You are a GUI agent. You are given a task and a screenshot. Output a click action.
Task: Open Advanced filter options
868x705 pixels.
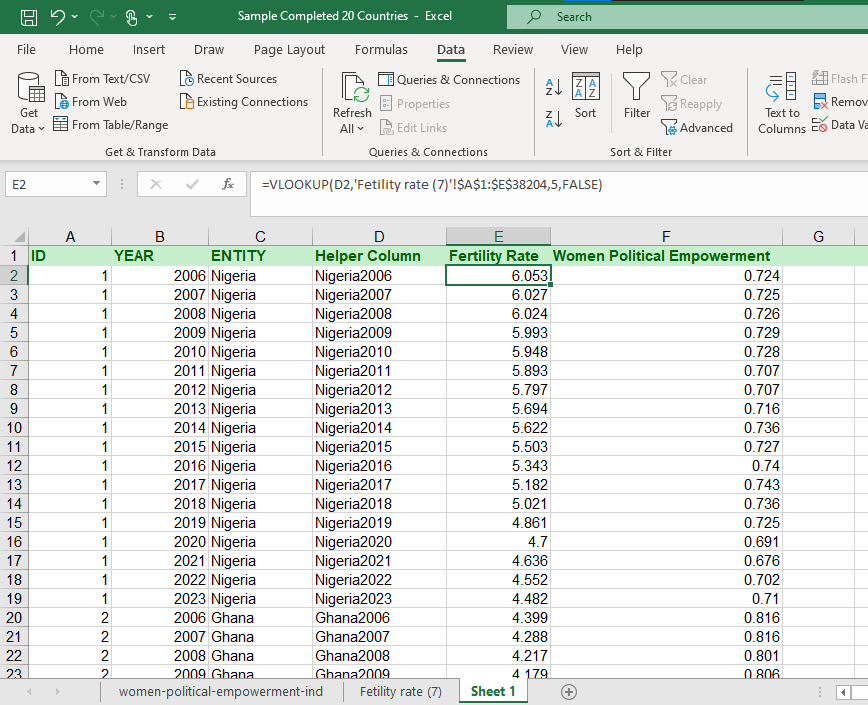[698, 127]
